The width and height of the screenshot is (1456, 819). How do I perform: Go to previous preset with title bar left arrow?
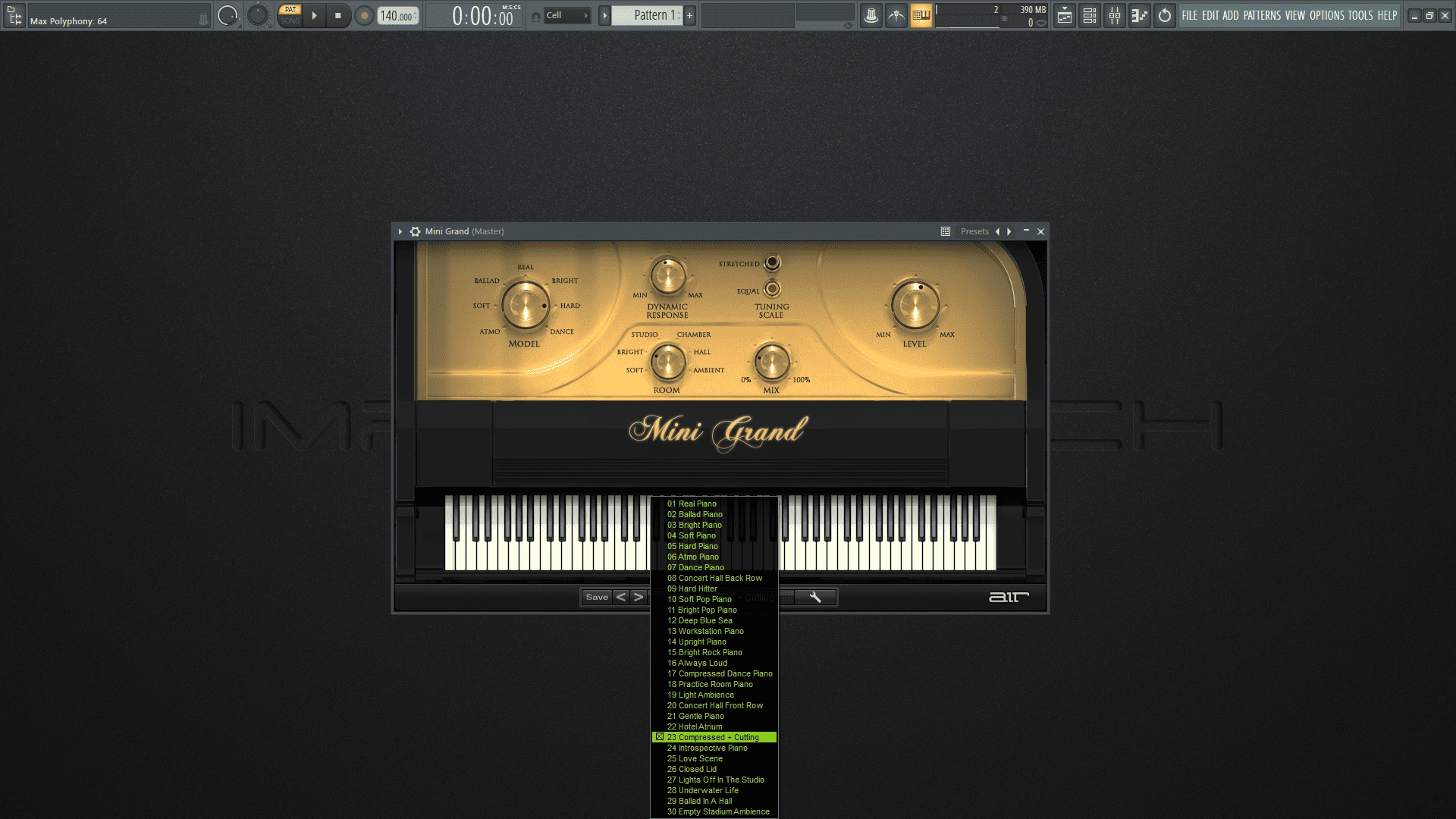tap(997, 231)
